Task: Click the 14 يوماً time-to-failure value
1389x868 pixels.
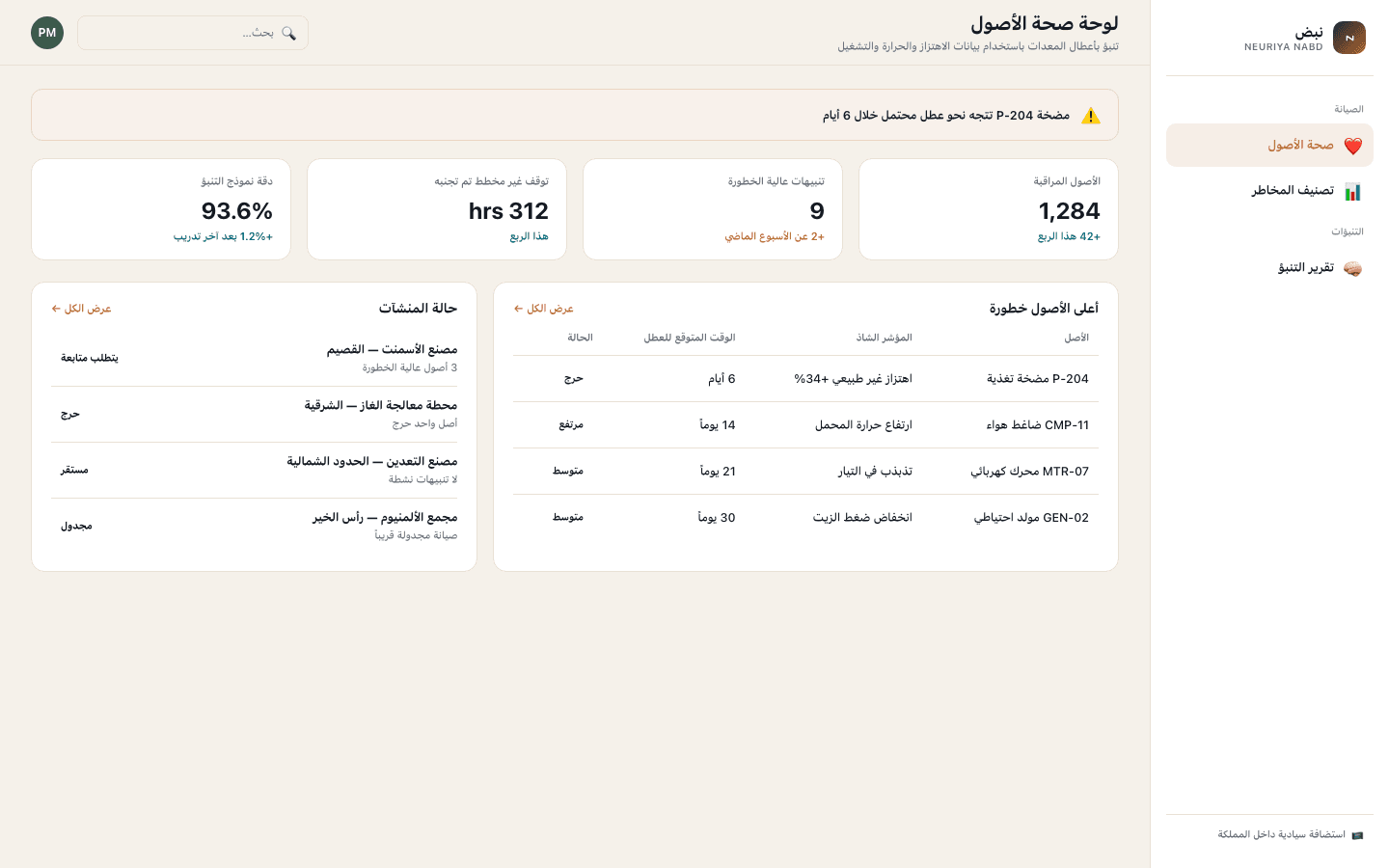Action: pos(718,425)
